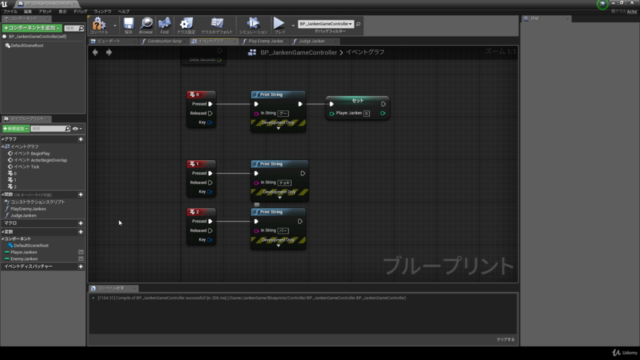
Task: Click Player Janken value field on Set node
Action: 367,113
